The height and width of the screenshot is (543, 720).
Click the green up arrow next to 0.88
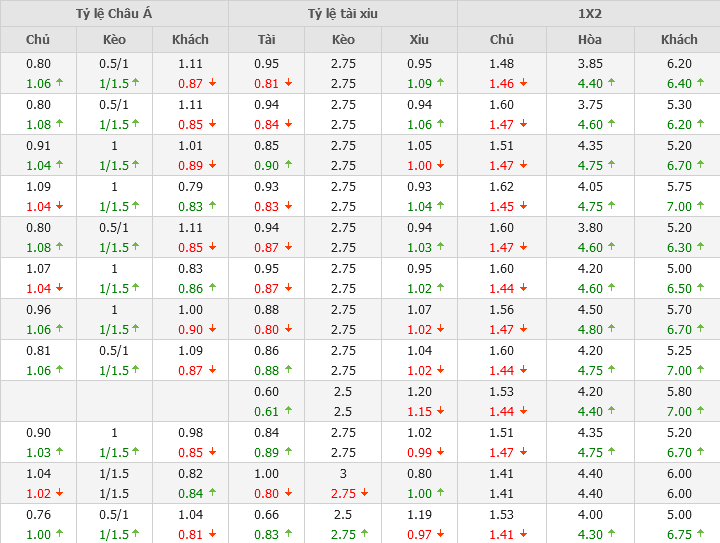(x=289, y=370)
